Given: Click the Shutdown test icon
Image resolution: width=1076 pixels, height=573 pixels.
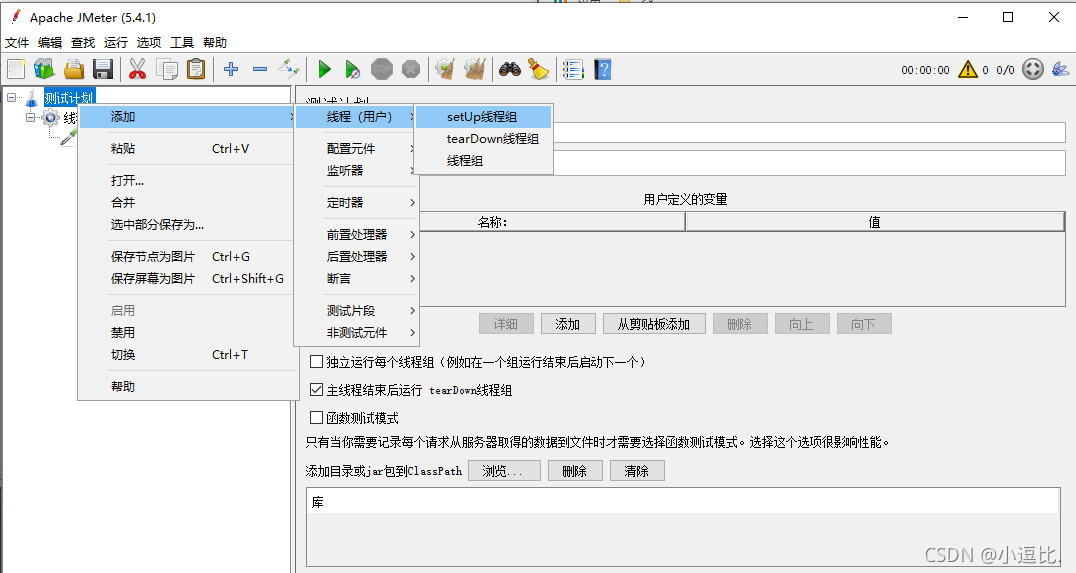Looking at the screenshot, I should pyautogui.click(x=411, y=69).
